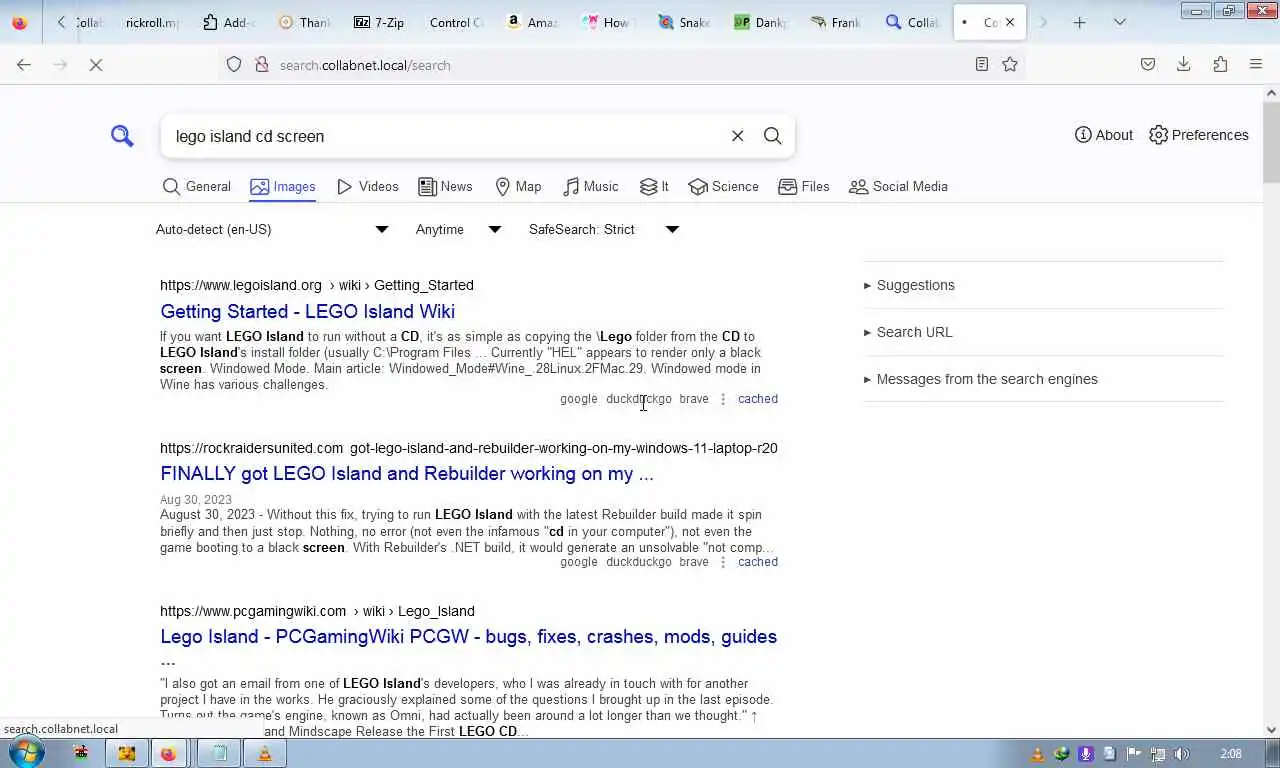Screen dimensions: 1280x768
Task: Click the blue magnifier logo beside the search box
Action: [x=122, y=136]
